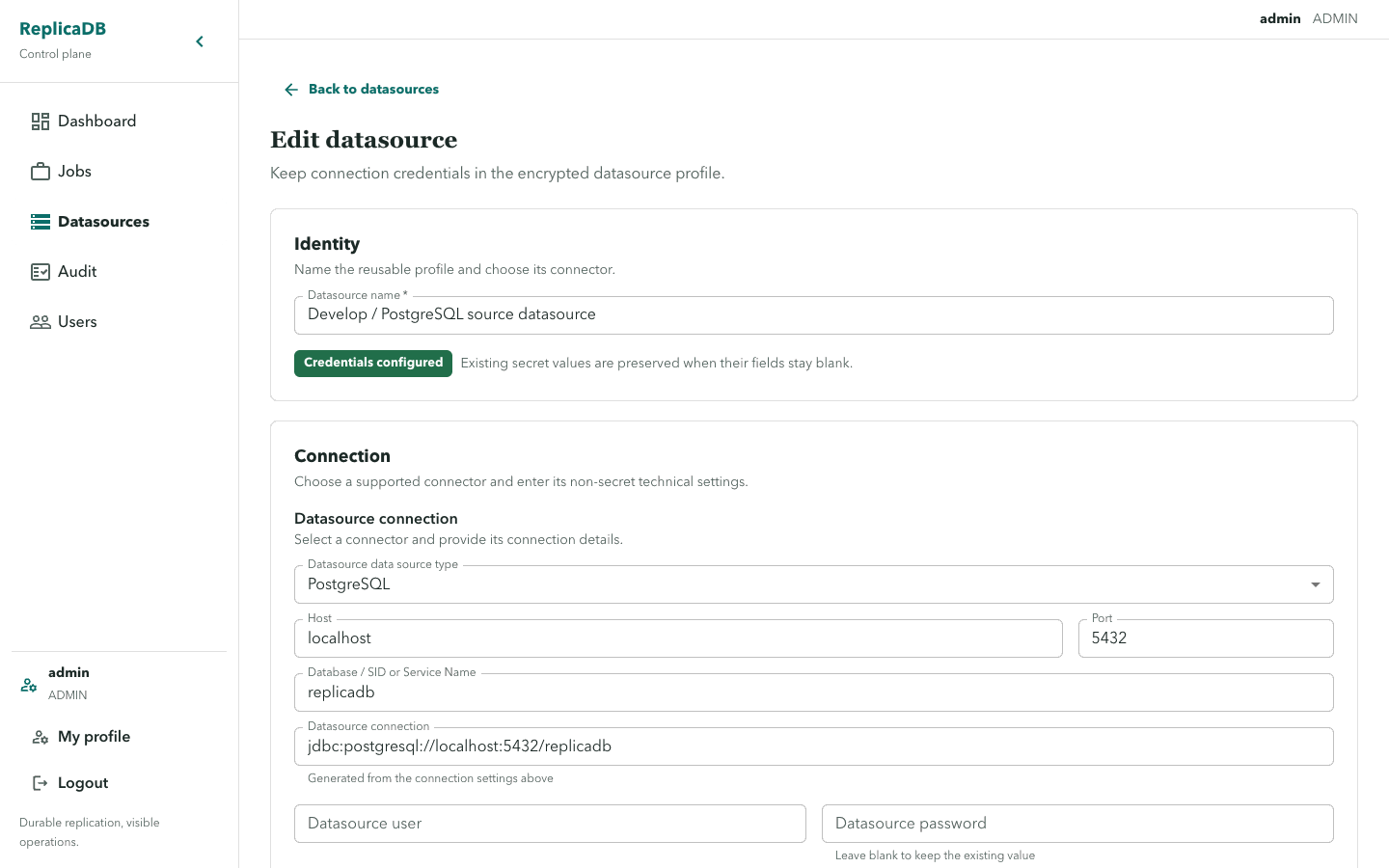Focus the Datasource password field
The height and width of the screenshot is (868, 1389).
(x=1077, y=824)
